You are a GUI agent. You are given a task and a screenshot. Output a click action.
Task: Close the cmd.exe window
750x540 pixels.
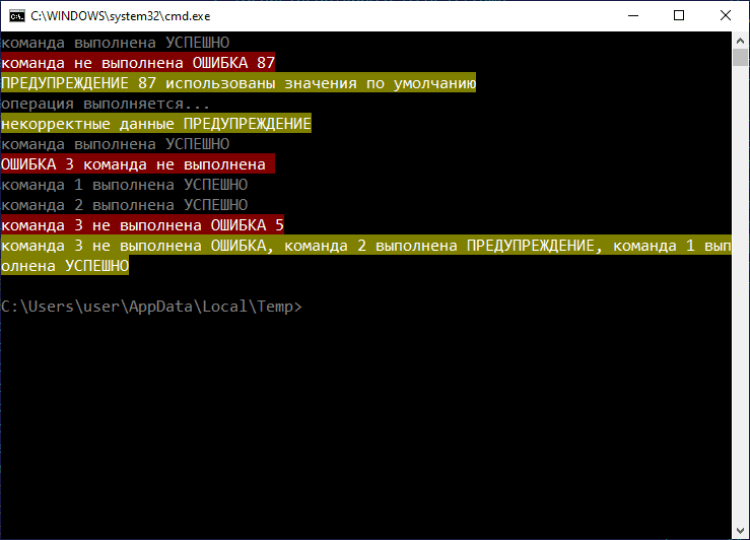click(726, 16)
